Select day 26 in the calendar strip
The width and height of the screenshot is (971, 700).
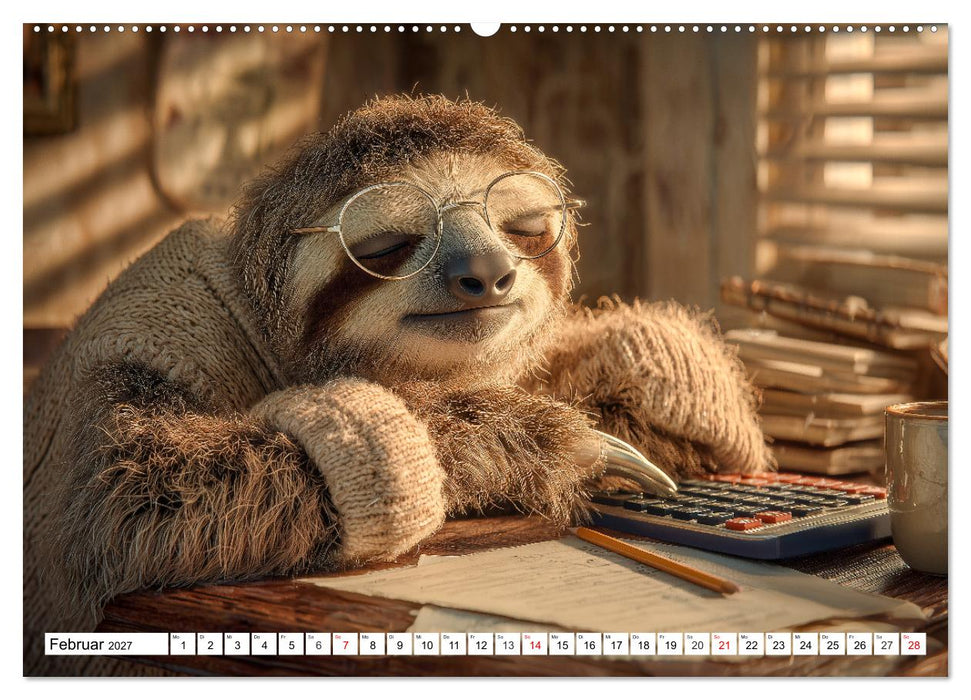(x=859, y=644)
